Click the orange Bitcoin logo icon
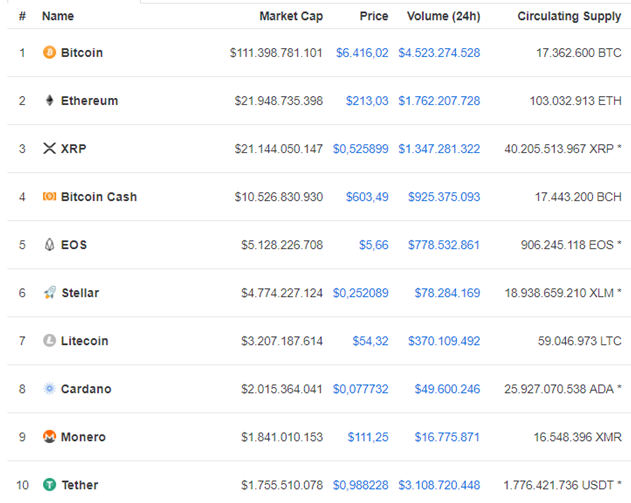This screenshot has height=503, width=631. [49, 52]
